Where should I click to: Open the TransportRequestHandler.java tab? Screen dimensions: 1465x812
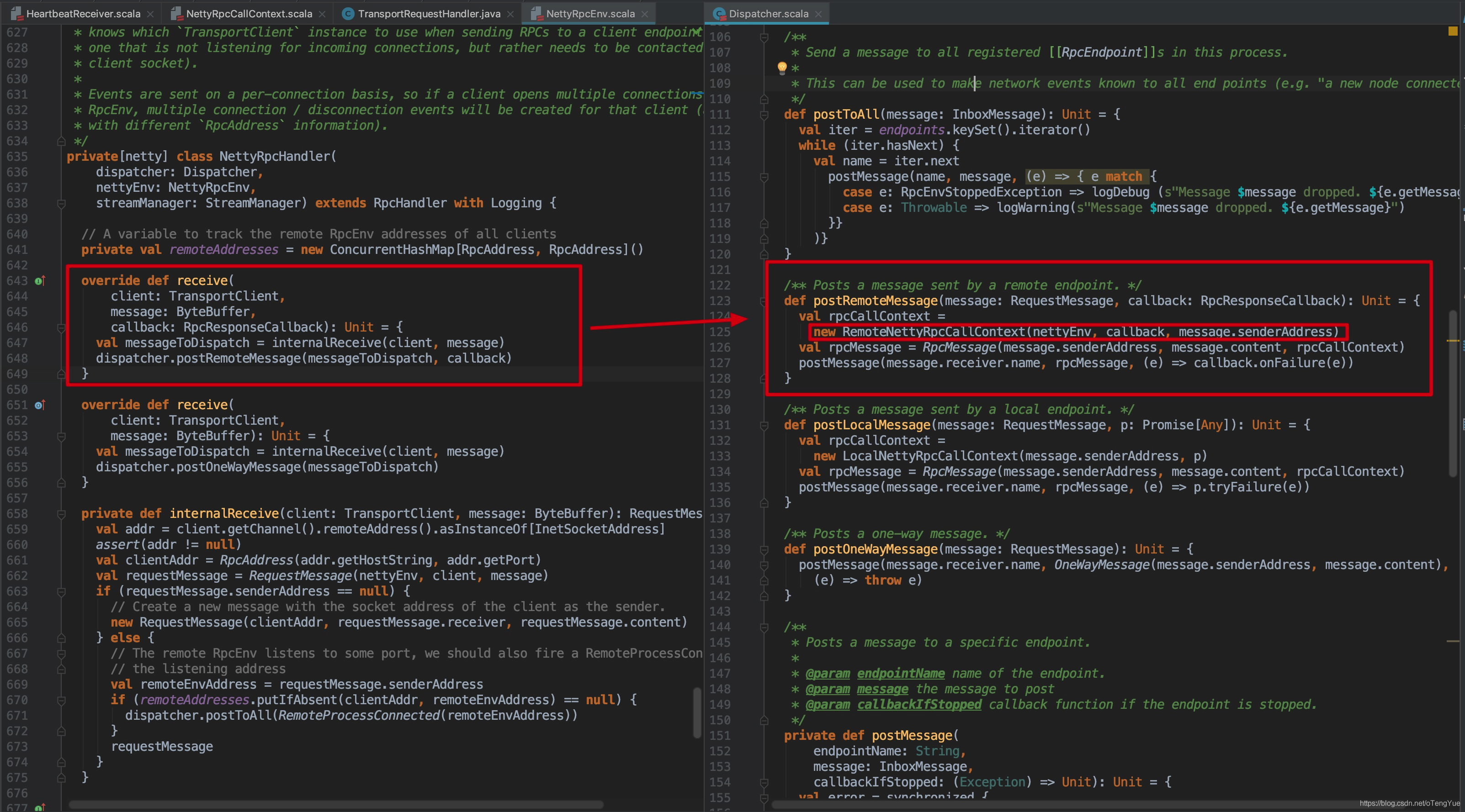click(x=429, y=14)
